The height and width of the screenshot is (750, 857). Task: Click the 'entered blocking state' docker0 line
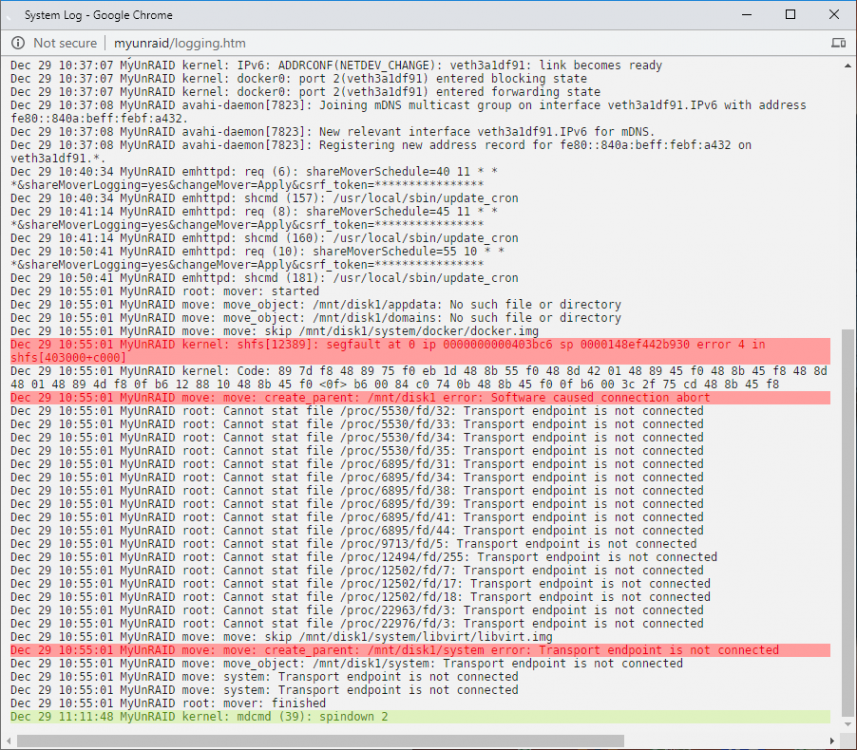[x=298, y=79]
